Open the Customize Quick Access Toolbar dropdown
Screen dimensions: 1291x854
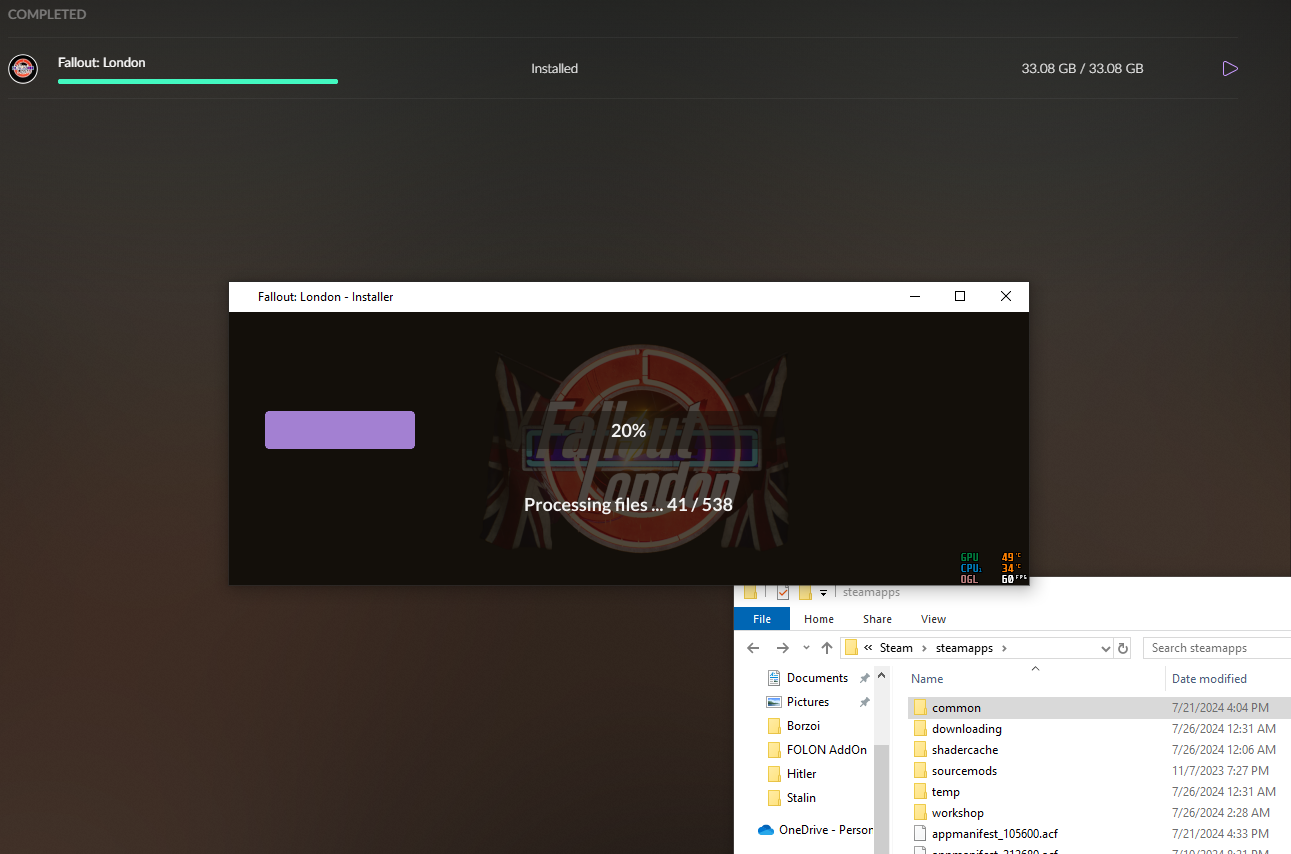pyautogui.click(x=823, y=593)
